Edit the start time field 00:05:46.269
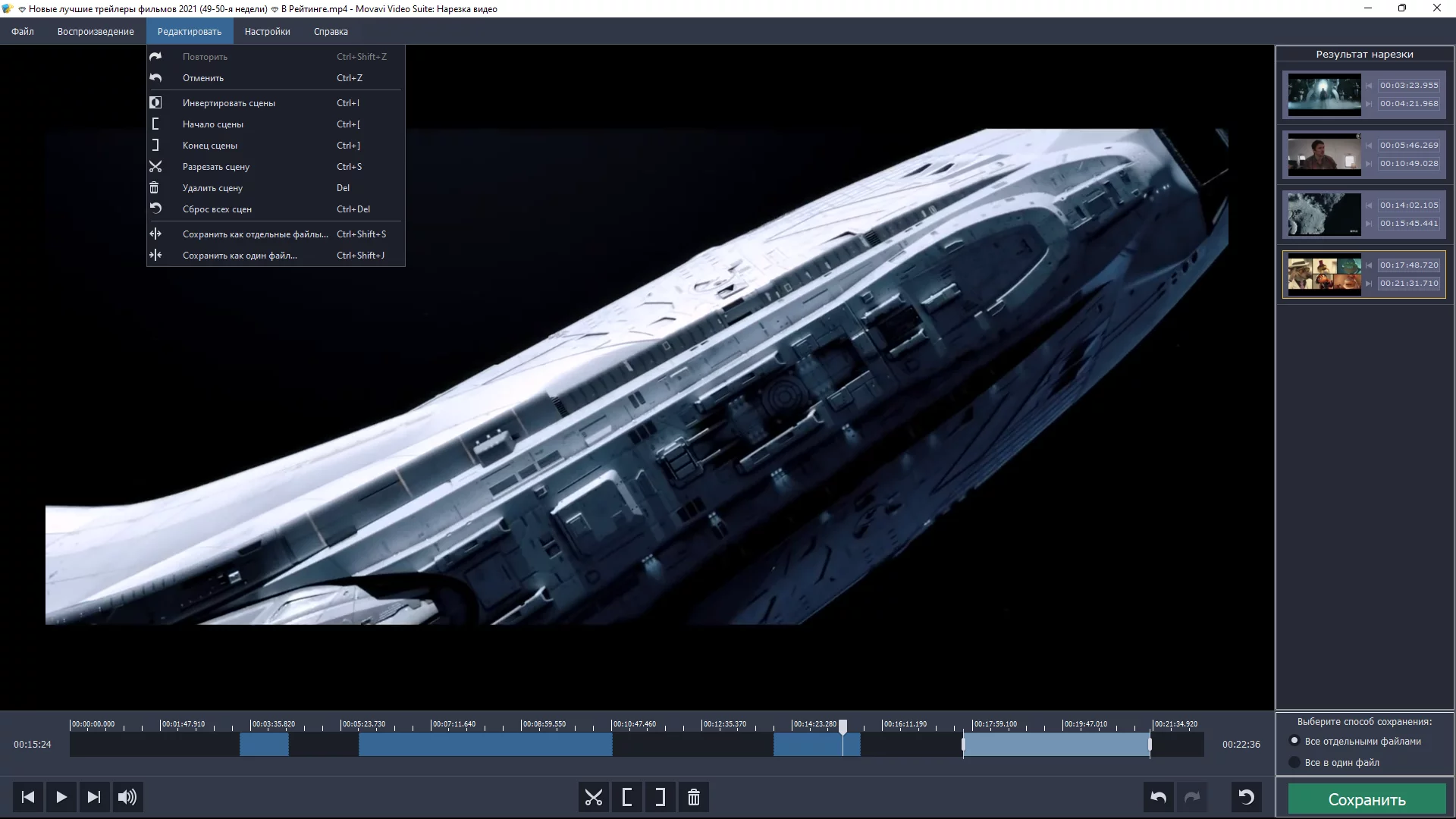The image size is (1456, 819). pos(1409,146)
